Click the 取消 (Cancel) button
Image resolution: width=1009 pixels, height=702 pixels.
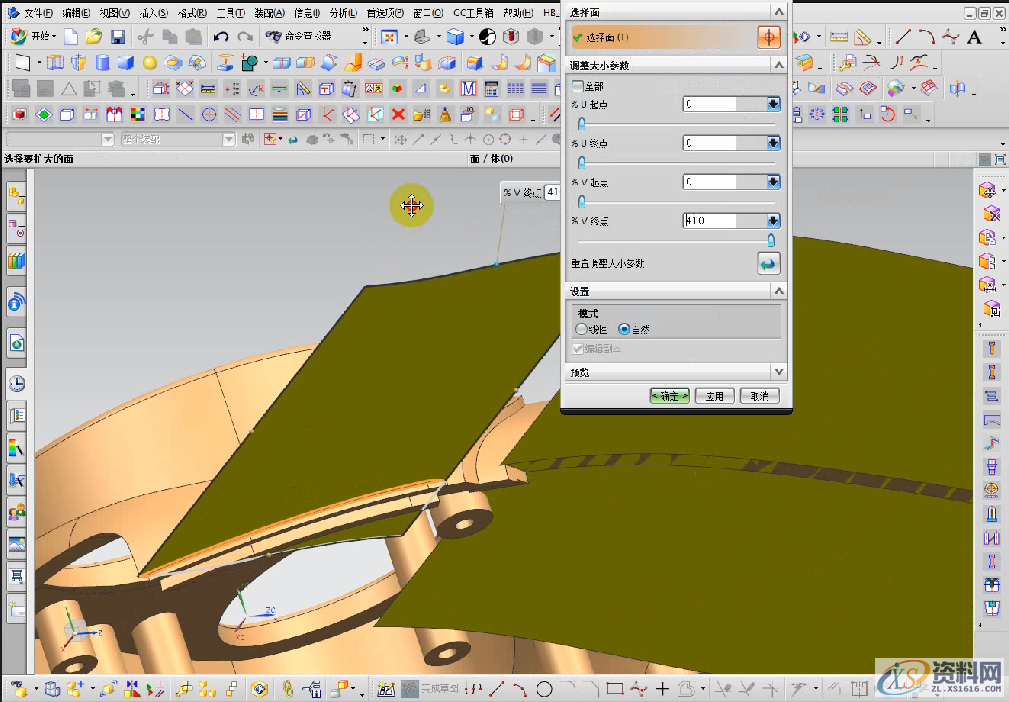758,396
